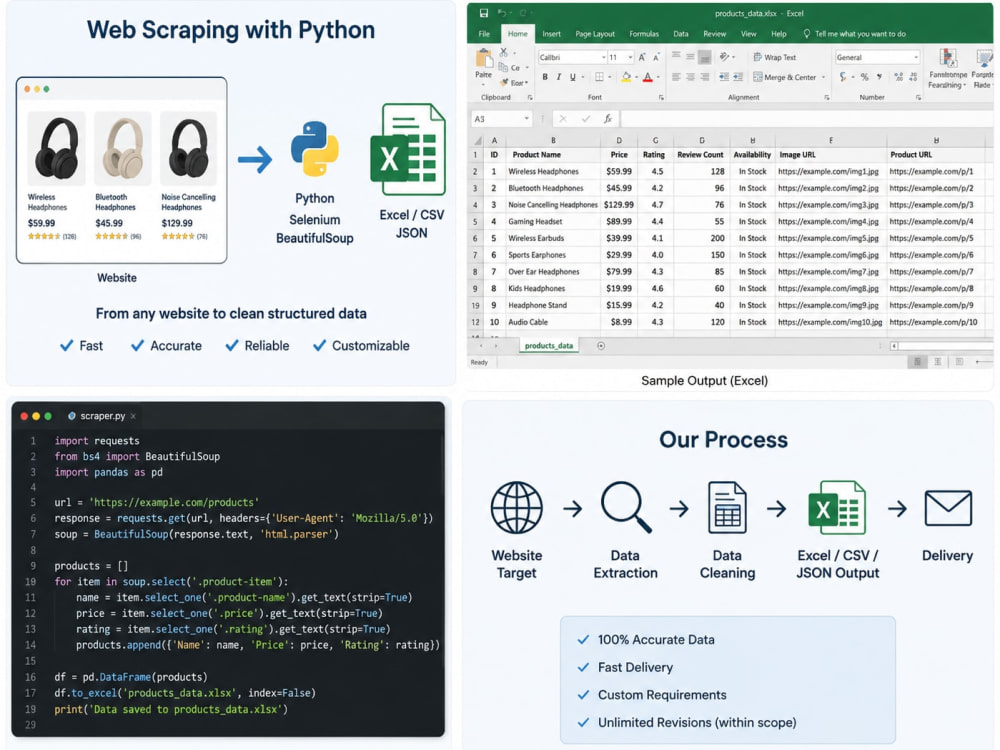This screenshot has width=1000, height=750.
Task: Click the Increase Decimal icon
Action: [899, 77]
